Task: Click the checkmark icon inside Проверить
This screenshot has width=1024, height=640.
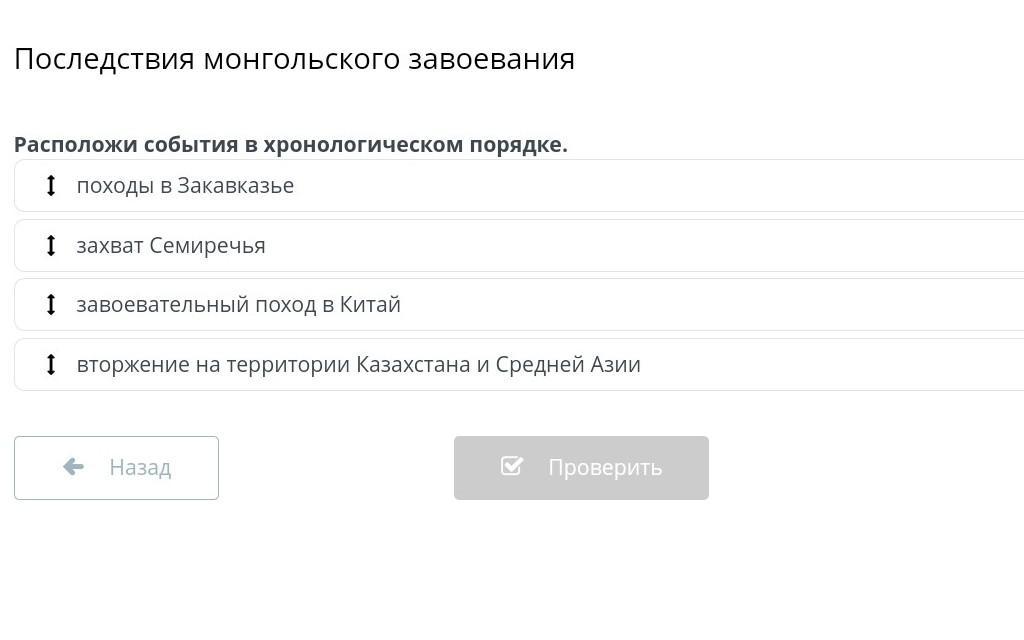Action: coord(512,466)
